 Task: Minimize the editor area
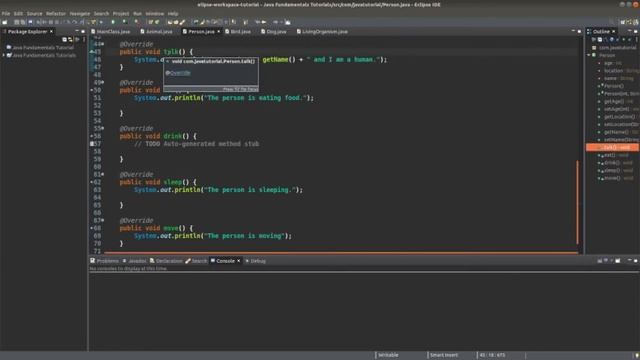[x=573, y=31]
